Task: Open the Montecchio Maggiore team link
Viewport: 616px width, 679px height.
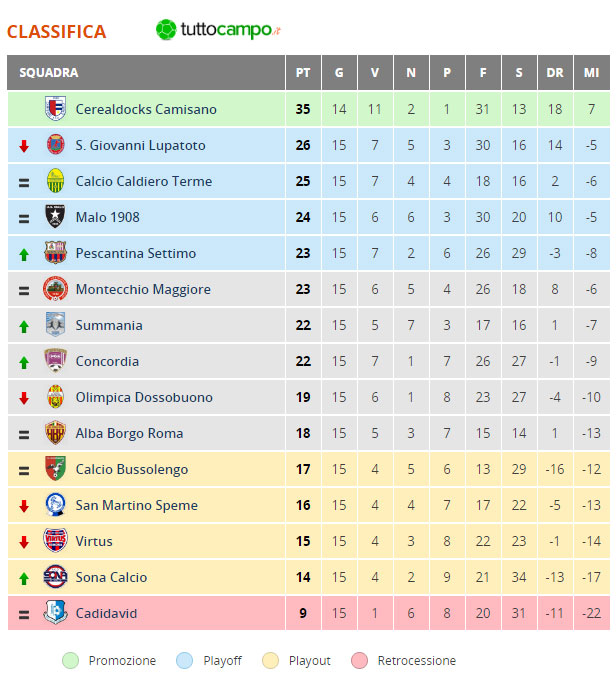Action: (x=143, y=289)
